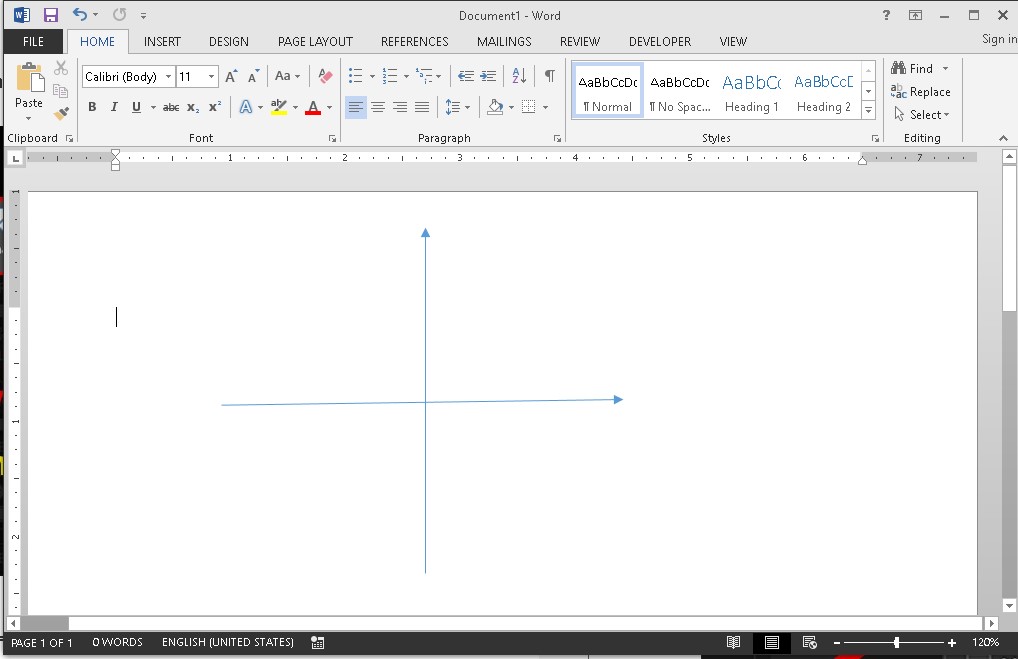The height and width of the screenshot is (659, 1018).
Task: Click the Increase Indent icon
Action: [x=488, y=76]
